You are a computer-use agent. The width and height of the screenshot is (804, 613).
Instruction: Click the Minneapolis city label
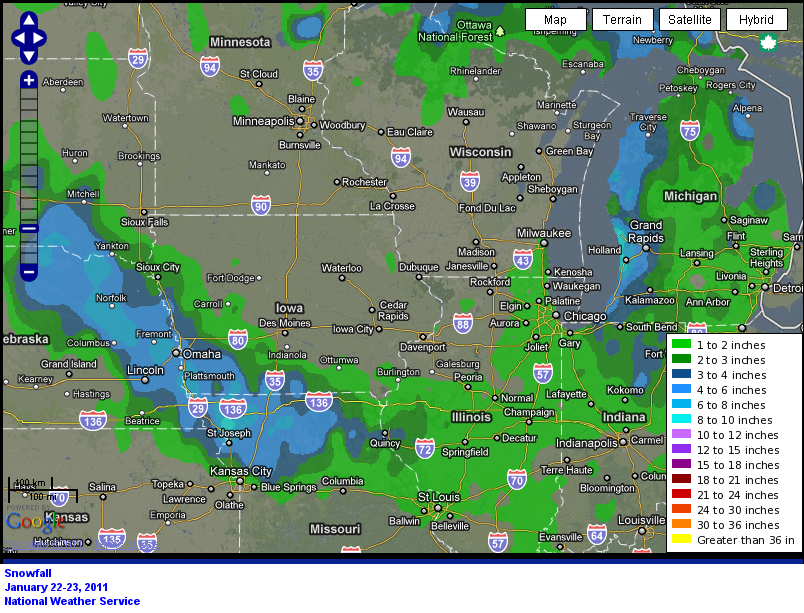pos(264,121)
